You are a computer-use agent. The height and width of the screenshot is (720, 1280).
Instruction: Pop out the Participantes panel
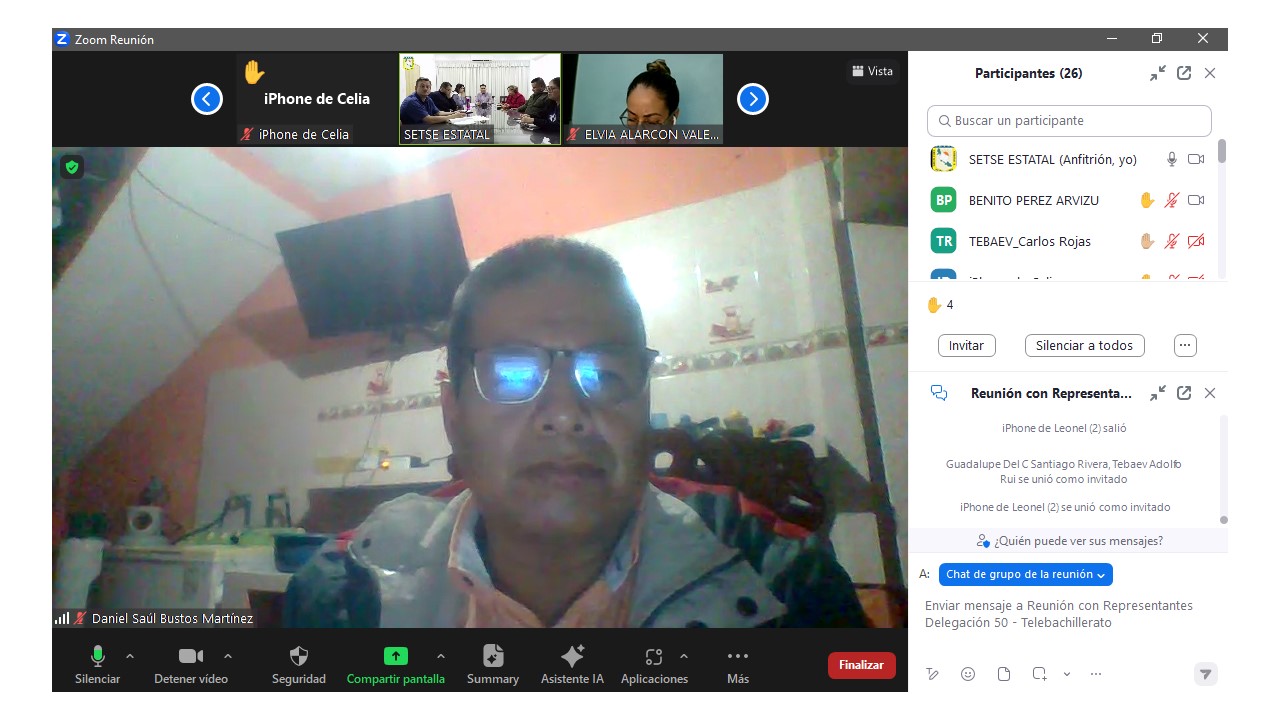click(1184, 73)
